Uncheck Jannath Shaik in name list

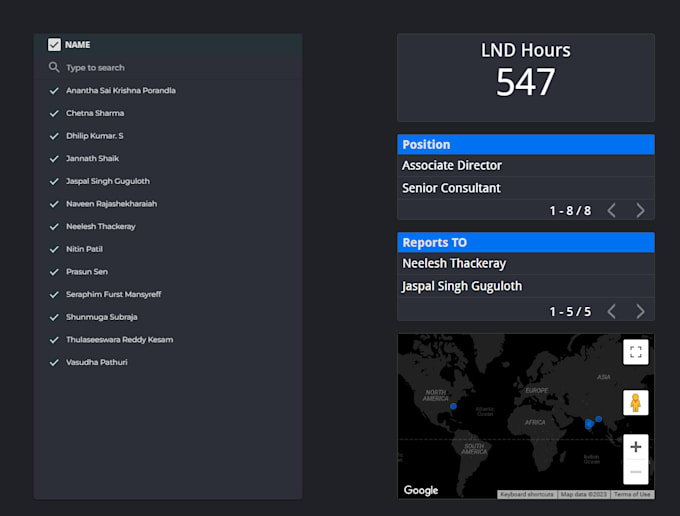point(54,159)
